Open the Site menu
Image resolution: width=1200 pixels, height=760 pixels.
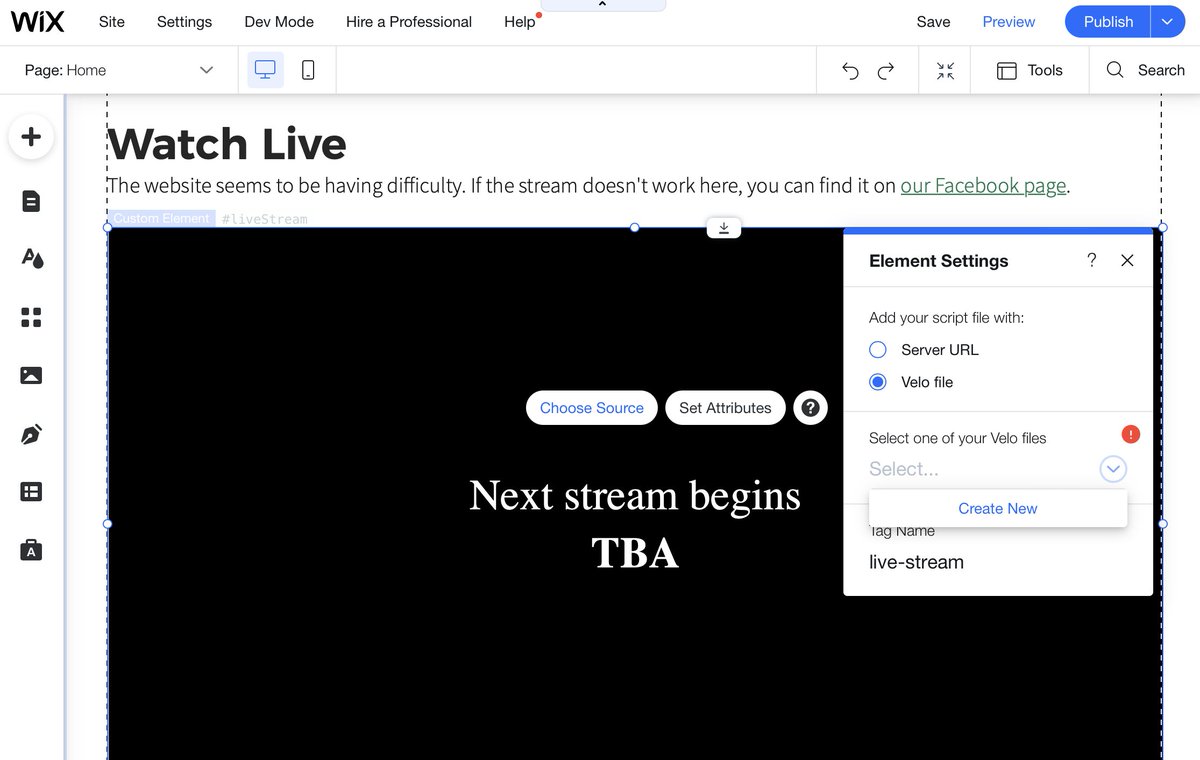coord(112,21)
